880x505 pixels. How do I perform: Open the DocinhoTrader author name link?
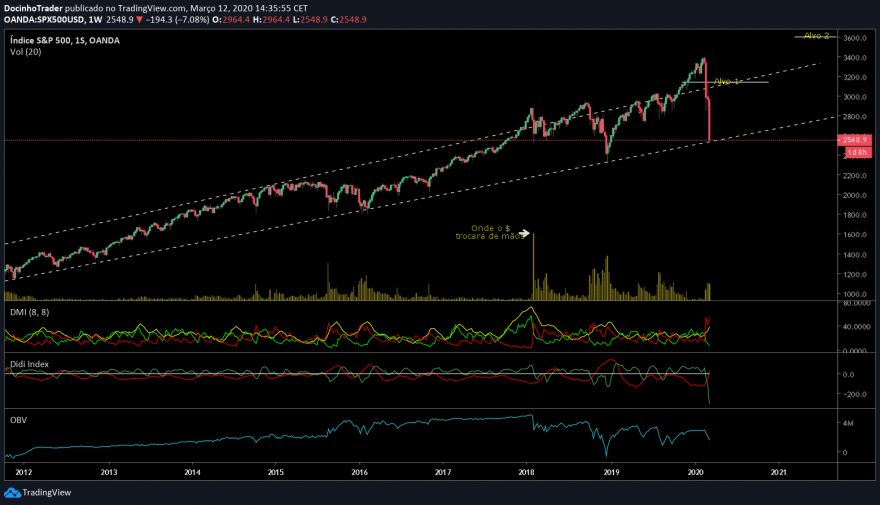point(33,8)
